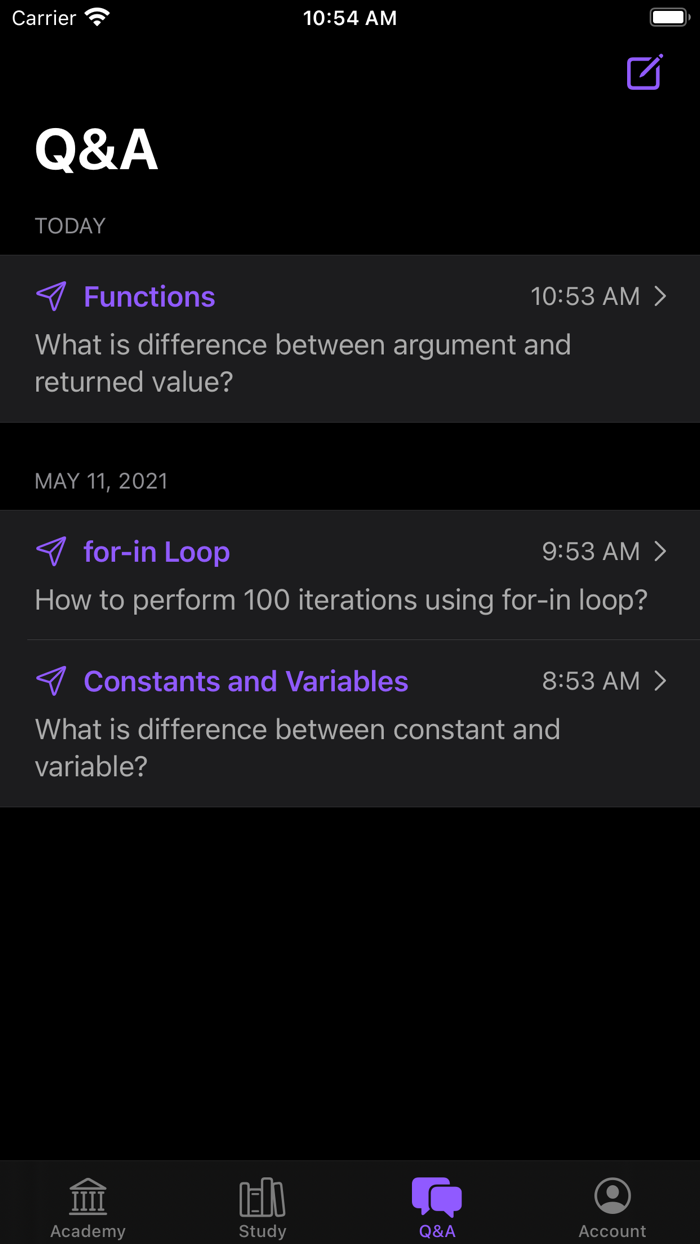Click the 10:53 AM timestamp

[x=585, y=297]
